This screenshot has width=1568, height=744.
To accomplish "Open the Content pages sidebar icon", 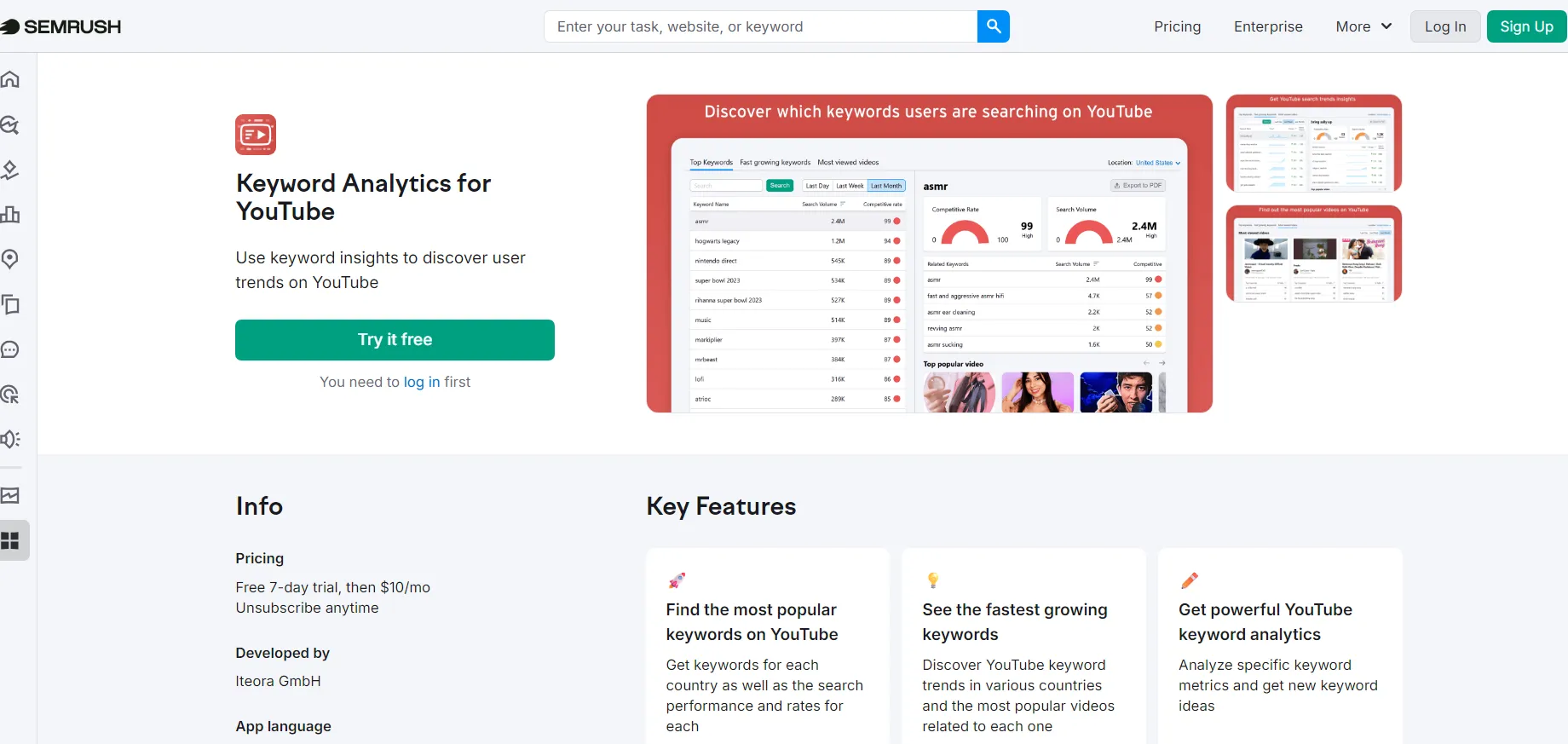I will (x=10, y=304).
